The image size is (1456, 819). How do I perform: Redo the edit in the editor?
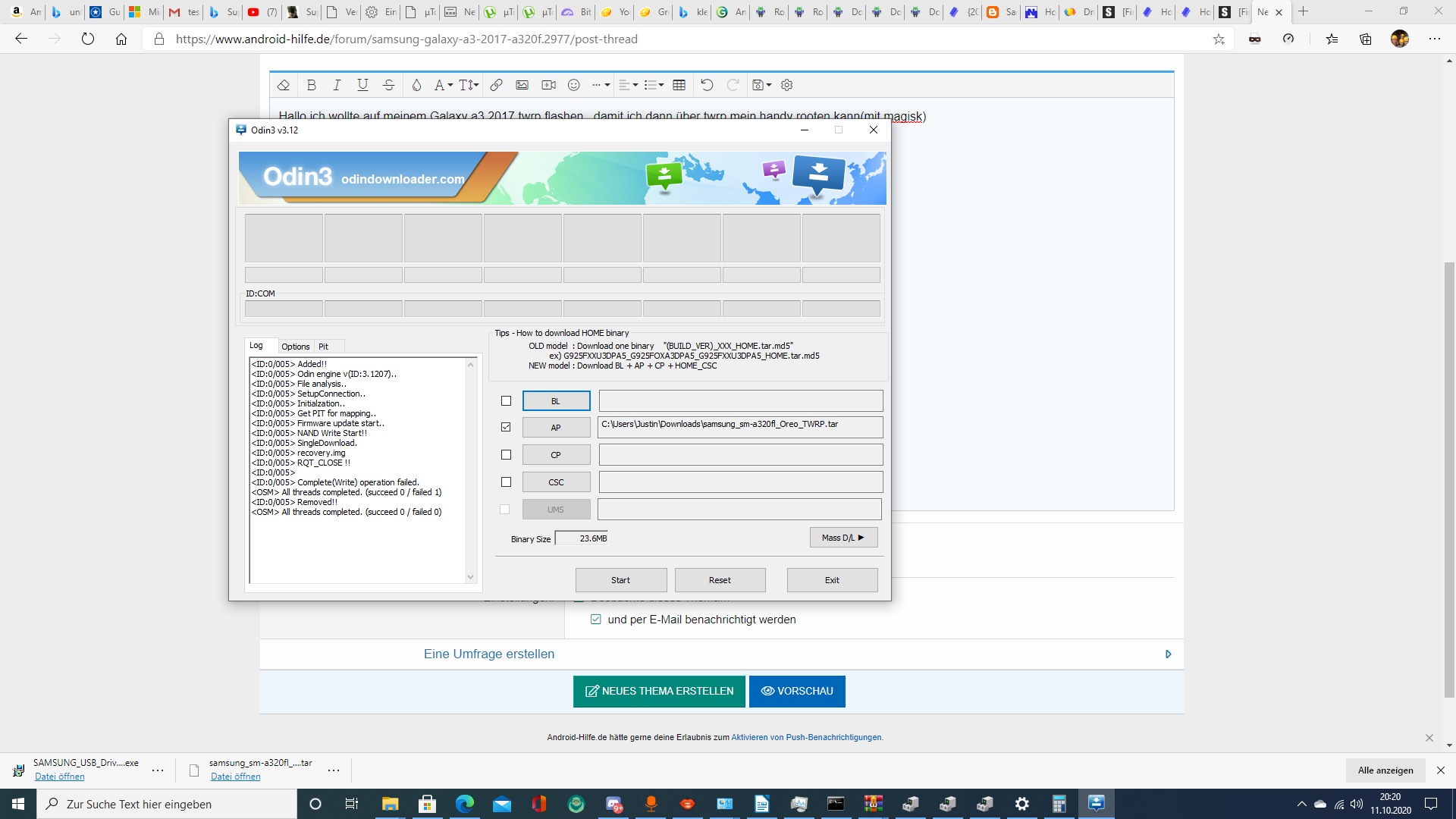[x=733, y=85]
